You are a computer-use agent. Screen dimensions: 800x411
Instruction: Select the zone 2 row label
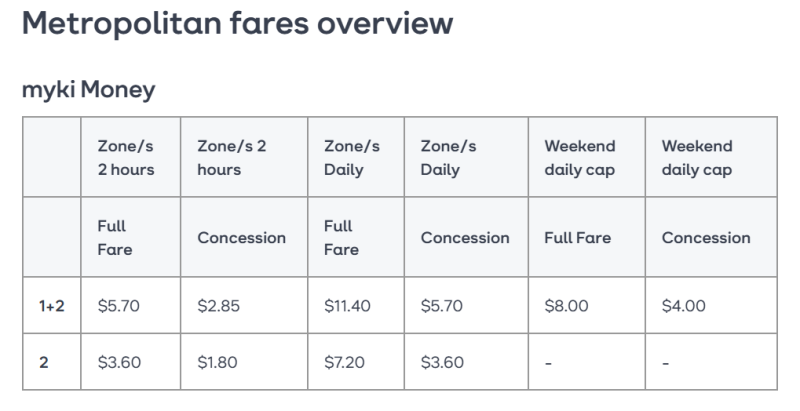coord(44,362)
